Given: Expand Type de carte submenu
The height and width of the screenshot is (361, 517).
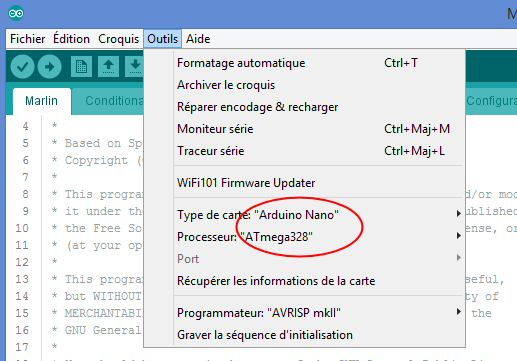Looking at the screenshot, I should pyautogui.click(x=319, y=215).
